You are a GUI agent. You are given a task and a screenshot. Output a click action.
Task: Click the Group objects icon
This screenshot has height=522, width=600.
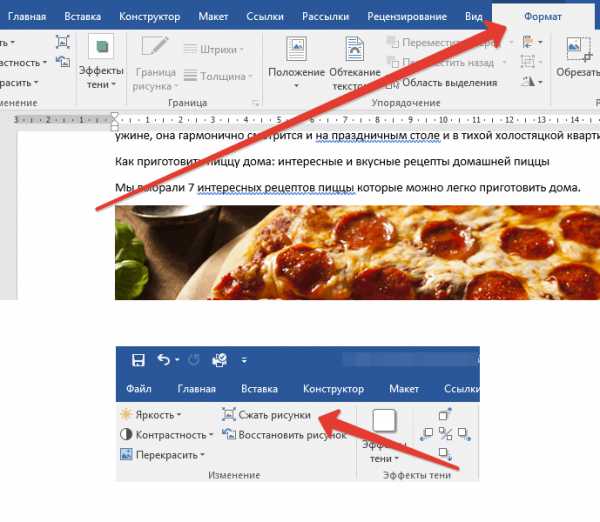pos(528,62)
